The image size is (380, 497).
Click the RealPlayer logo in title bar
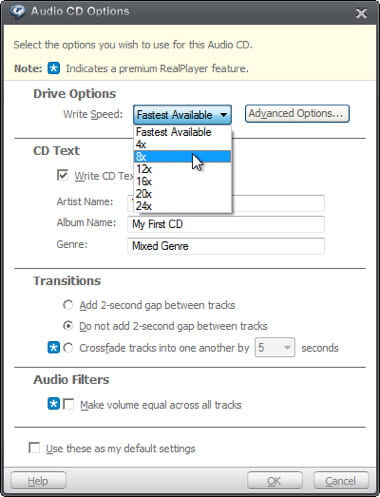point(17,12)
